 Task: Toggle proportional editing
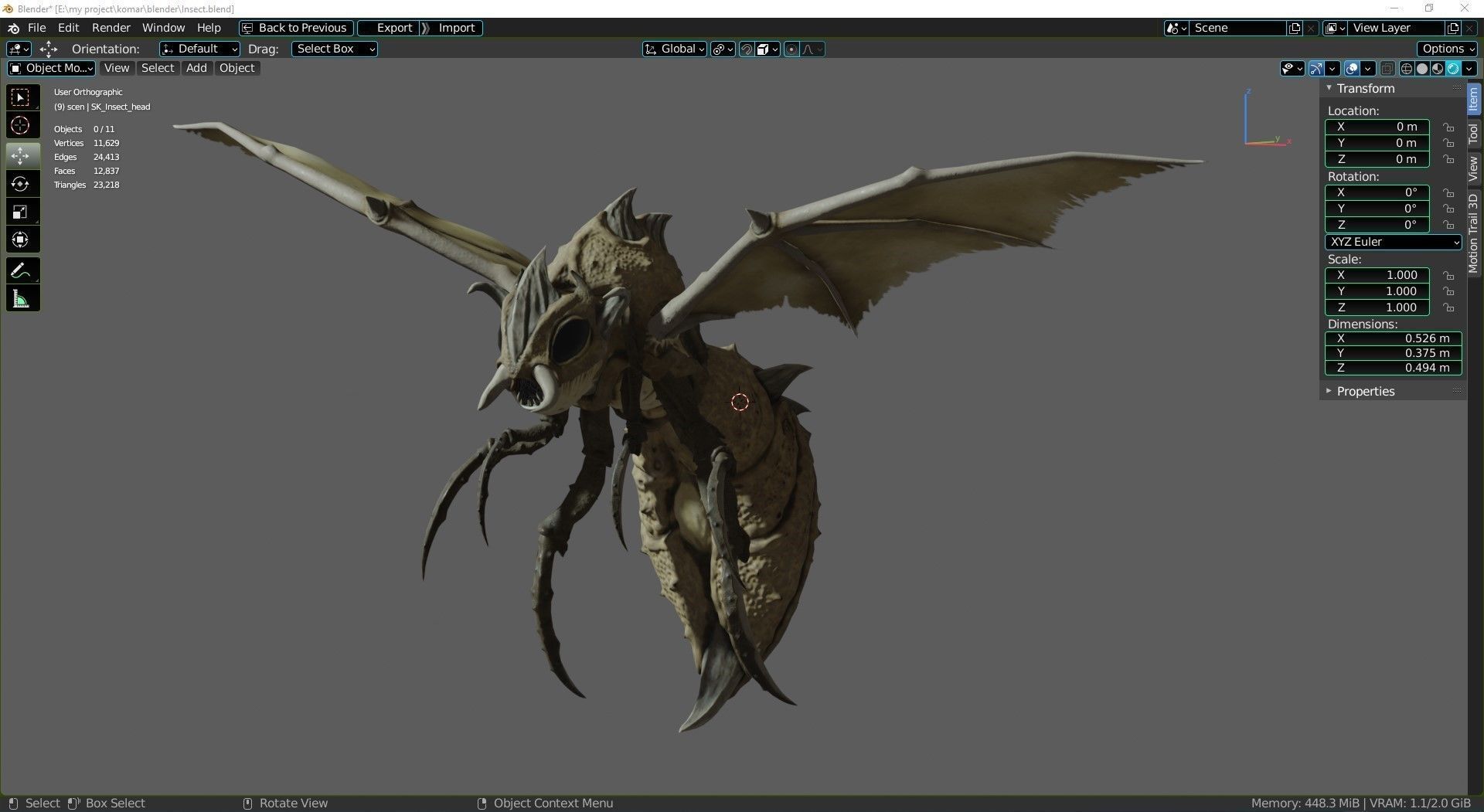[x=791, y=49]
